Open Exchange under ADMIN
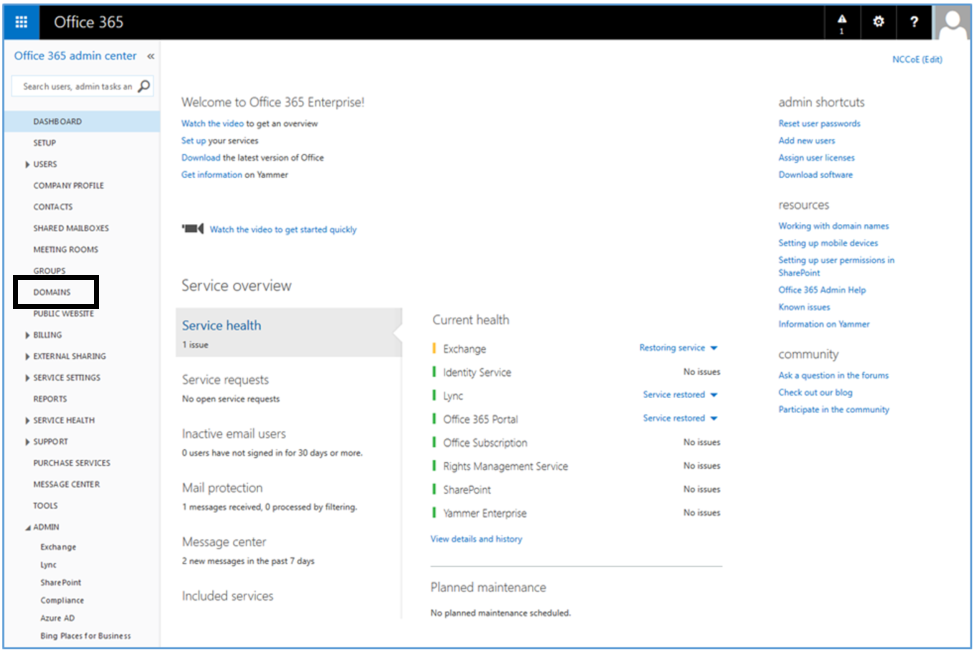Viewport: 975px width, 654px height. 58,547
